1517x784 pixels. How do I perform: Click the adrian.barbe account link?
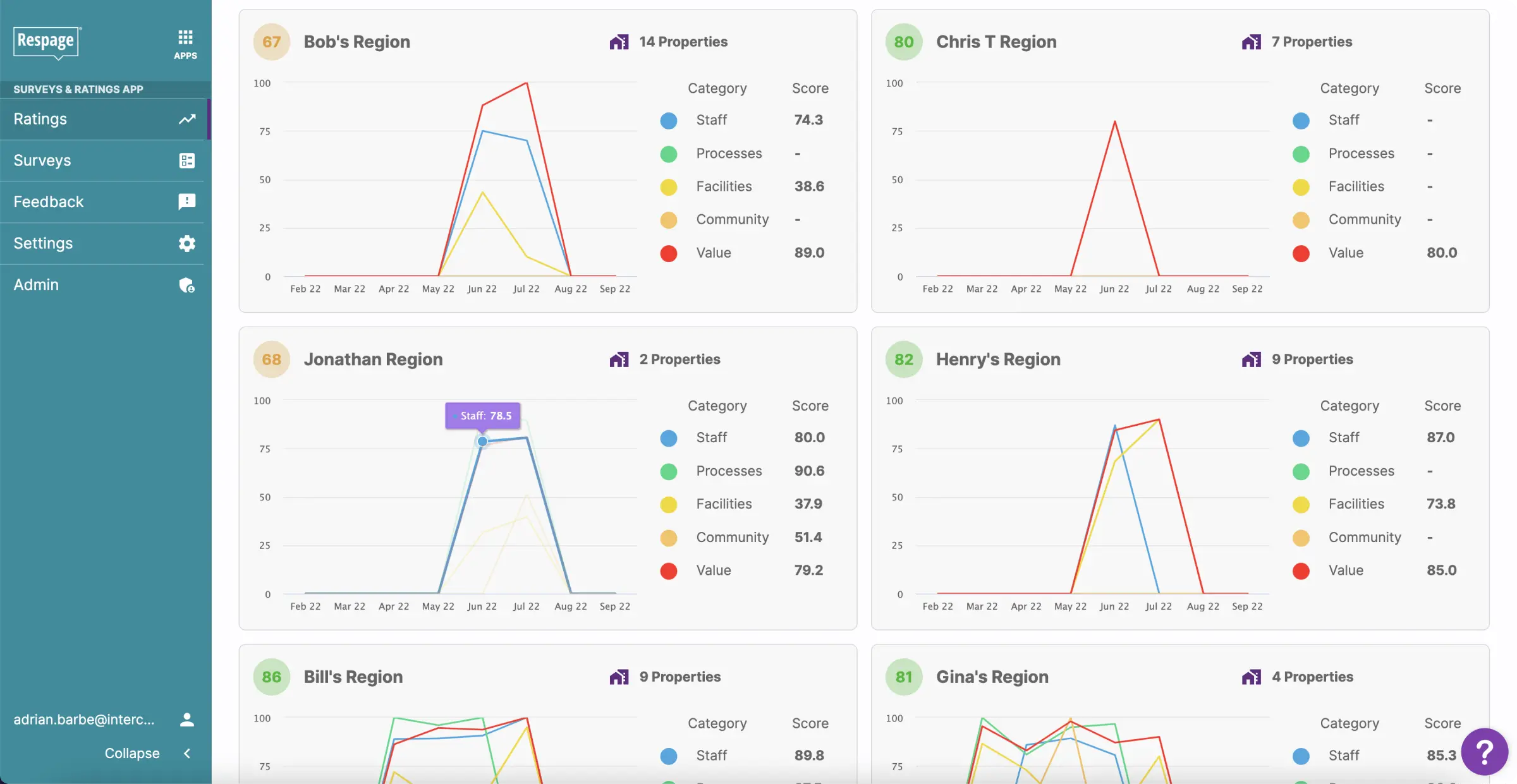(x=84, y=719)
